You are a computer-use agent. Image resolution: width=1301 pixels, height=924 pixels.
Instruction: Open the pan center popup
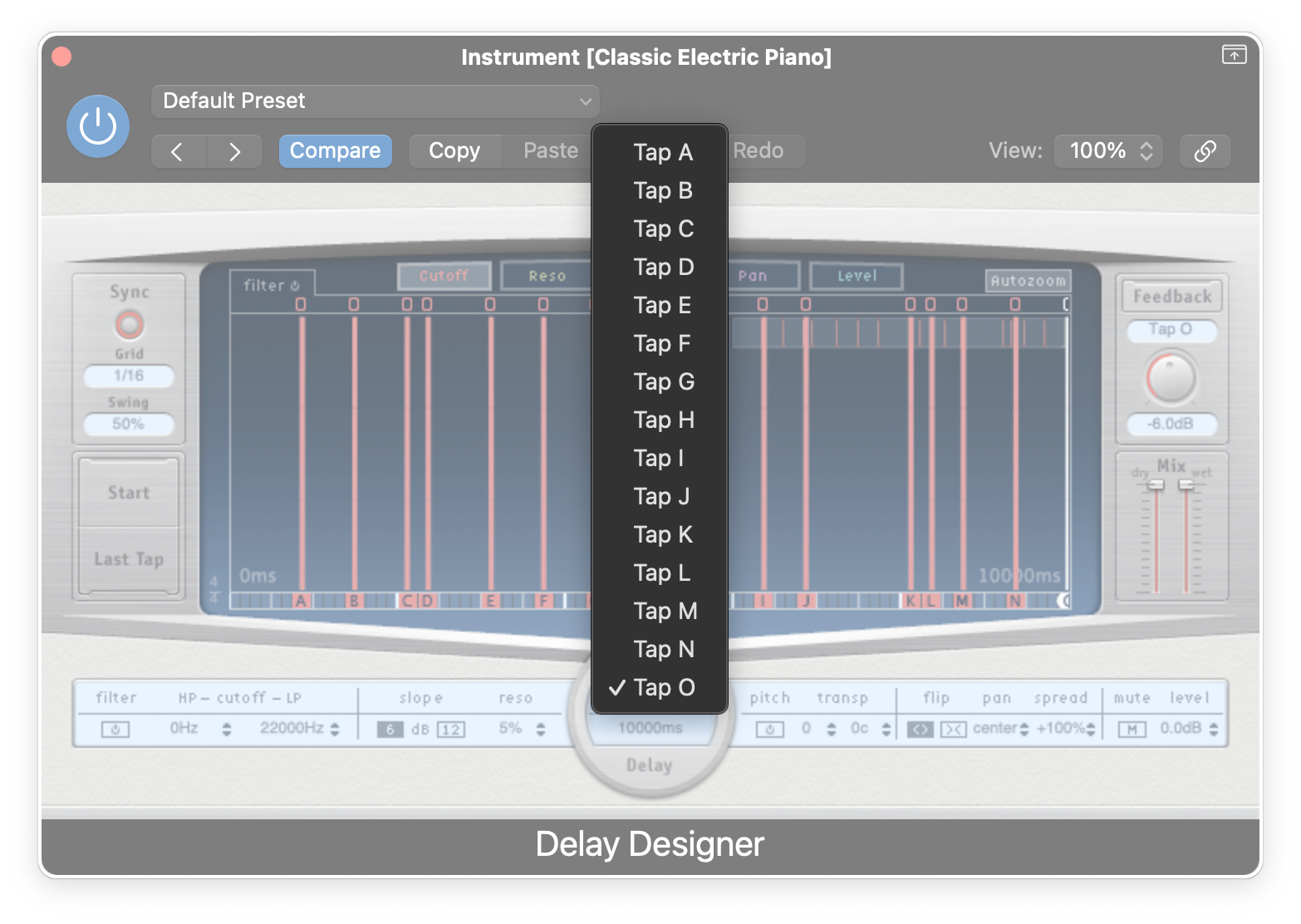(x=1000, y=729)
